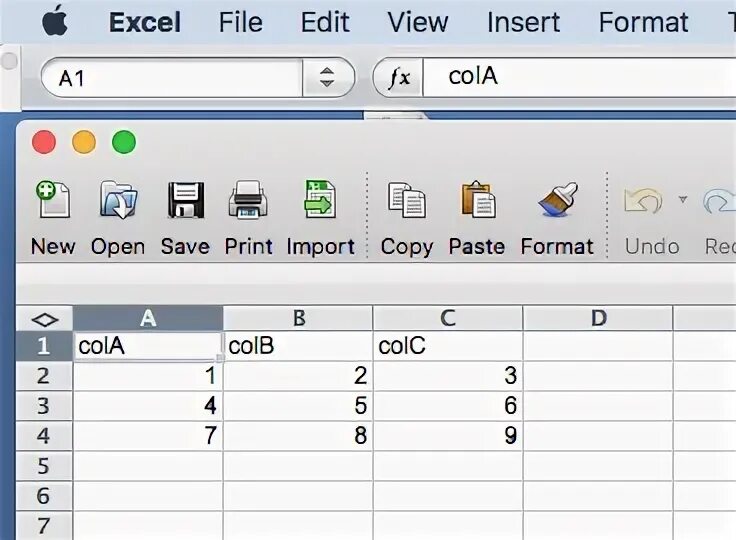Select row 3 header
Viewport: 736px width, 540px height.
[x=44, y=406]
